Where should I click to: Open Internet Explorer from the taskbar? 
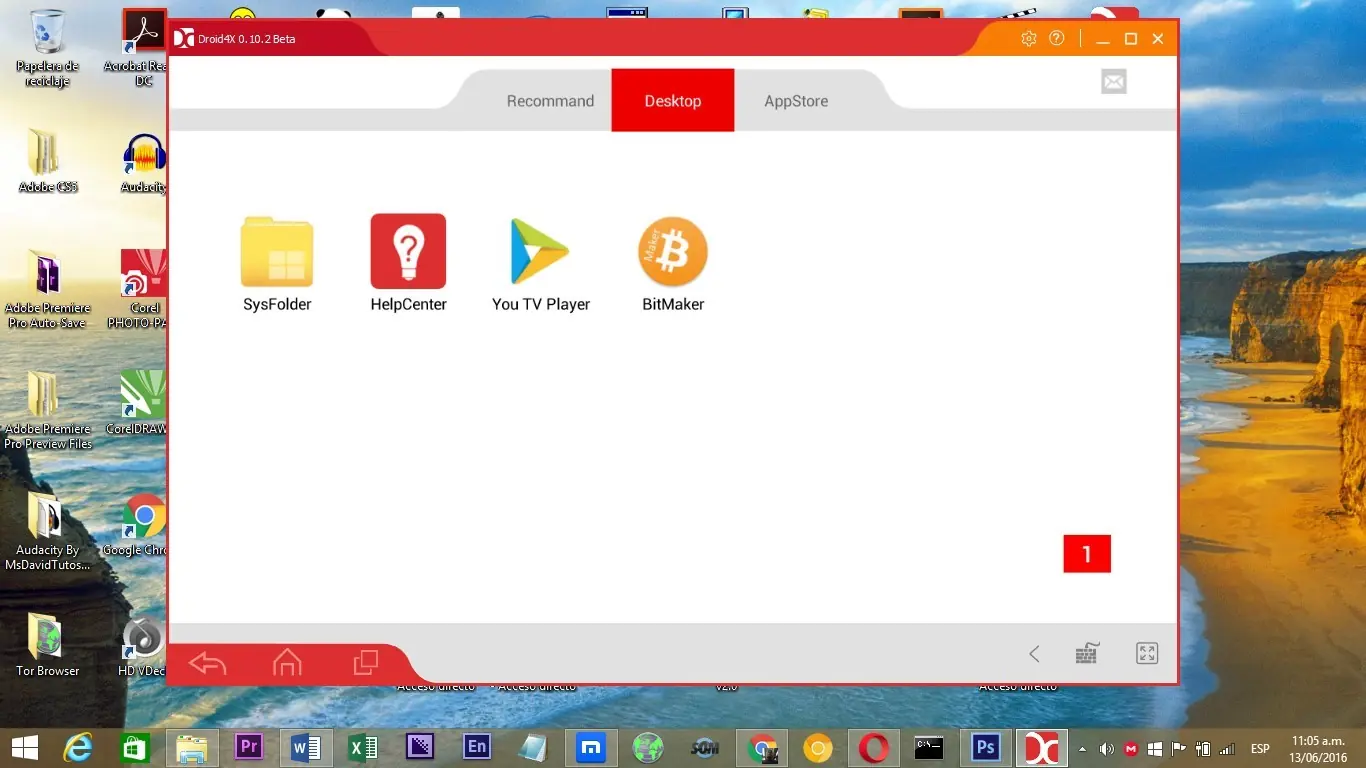[78, 748]
